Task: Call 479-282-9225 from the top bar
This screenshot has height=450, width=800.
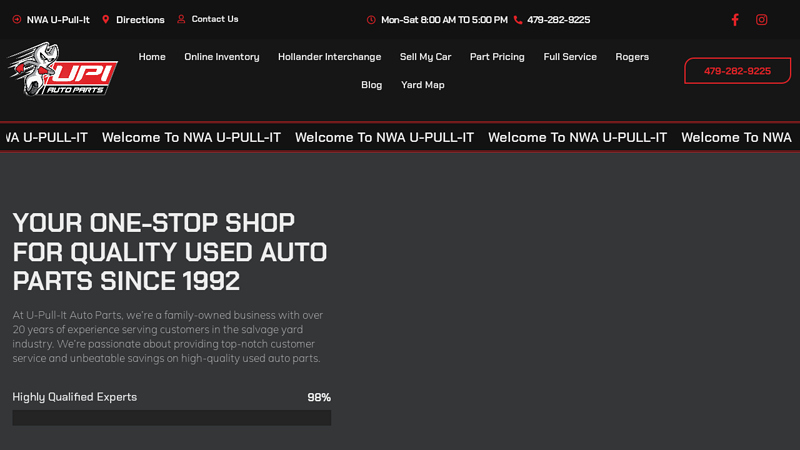Action: point(559,20)
